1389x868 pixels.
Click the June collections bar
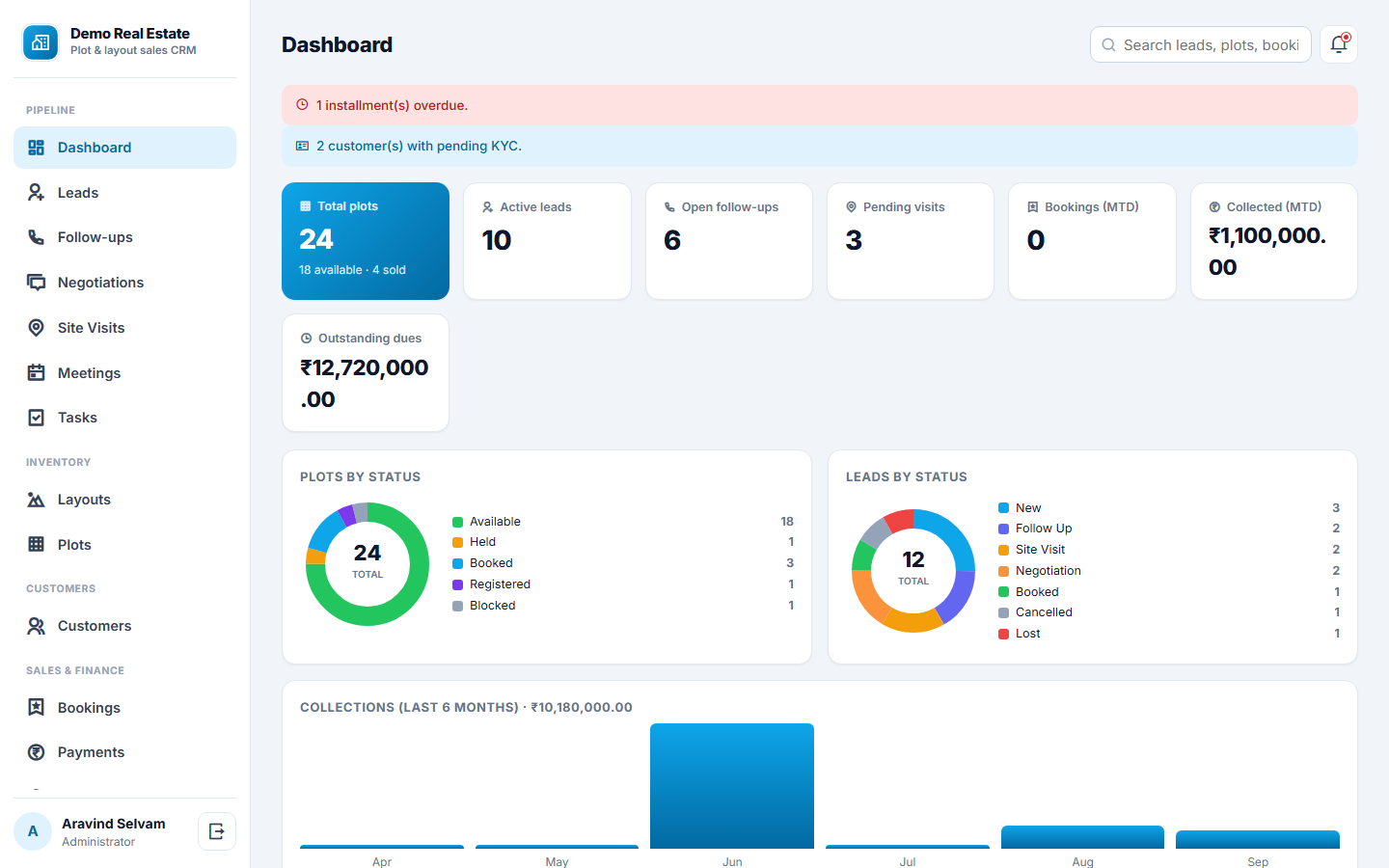coord(732,786)
